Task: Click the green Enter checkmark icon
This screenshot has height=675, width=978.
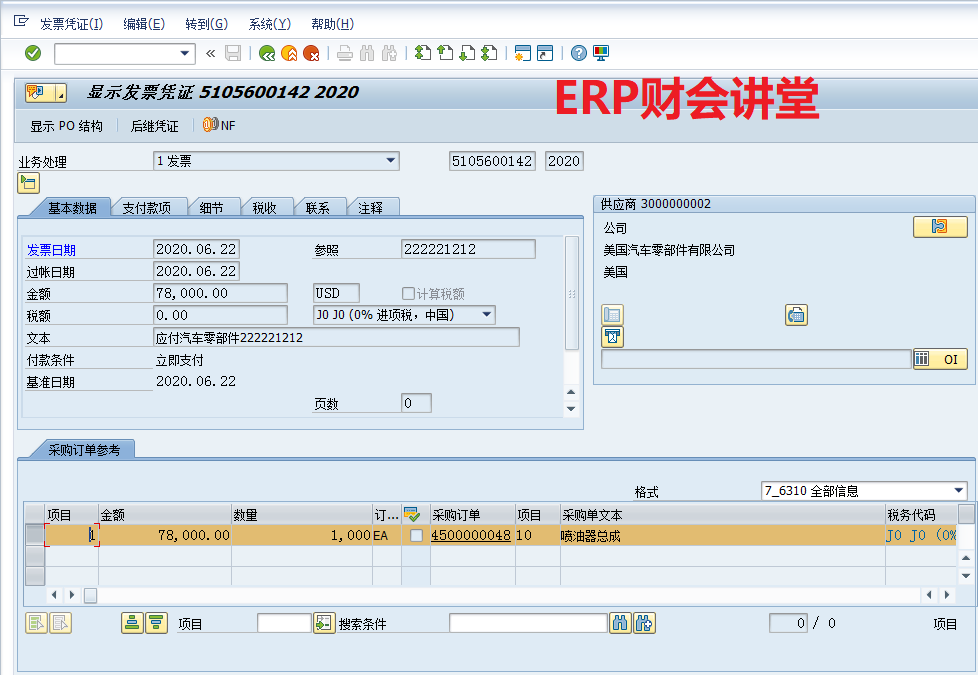Action: 33,53
